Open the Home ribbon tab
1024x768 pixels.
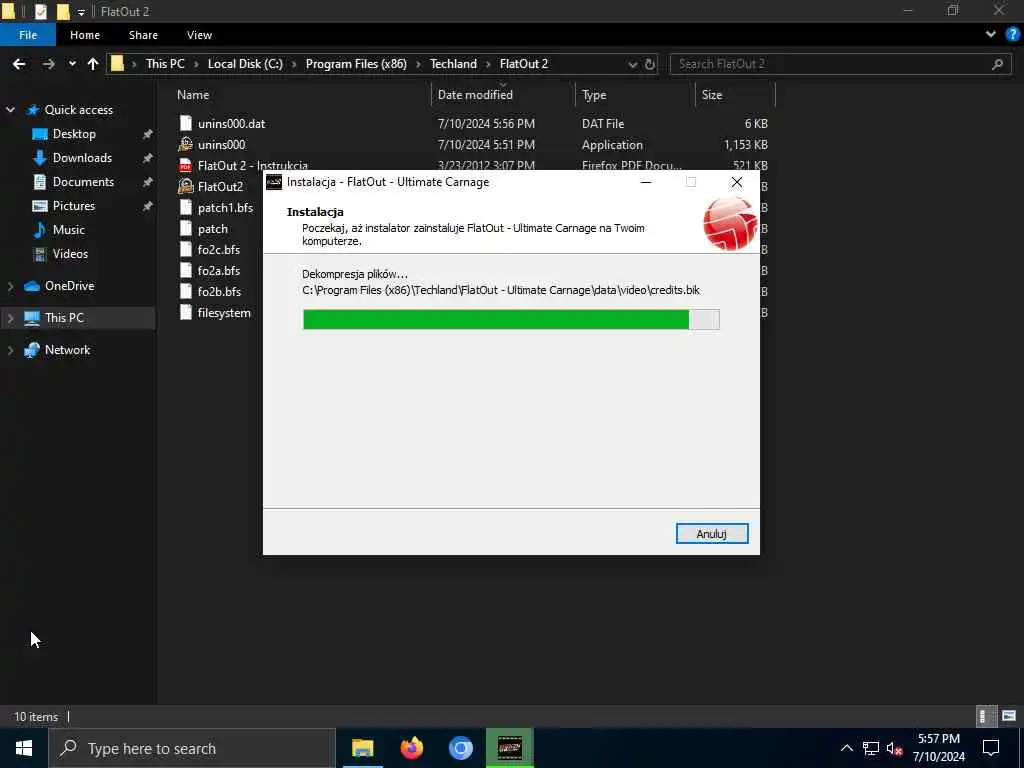click(85, 35)
